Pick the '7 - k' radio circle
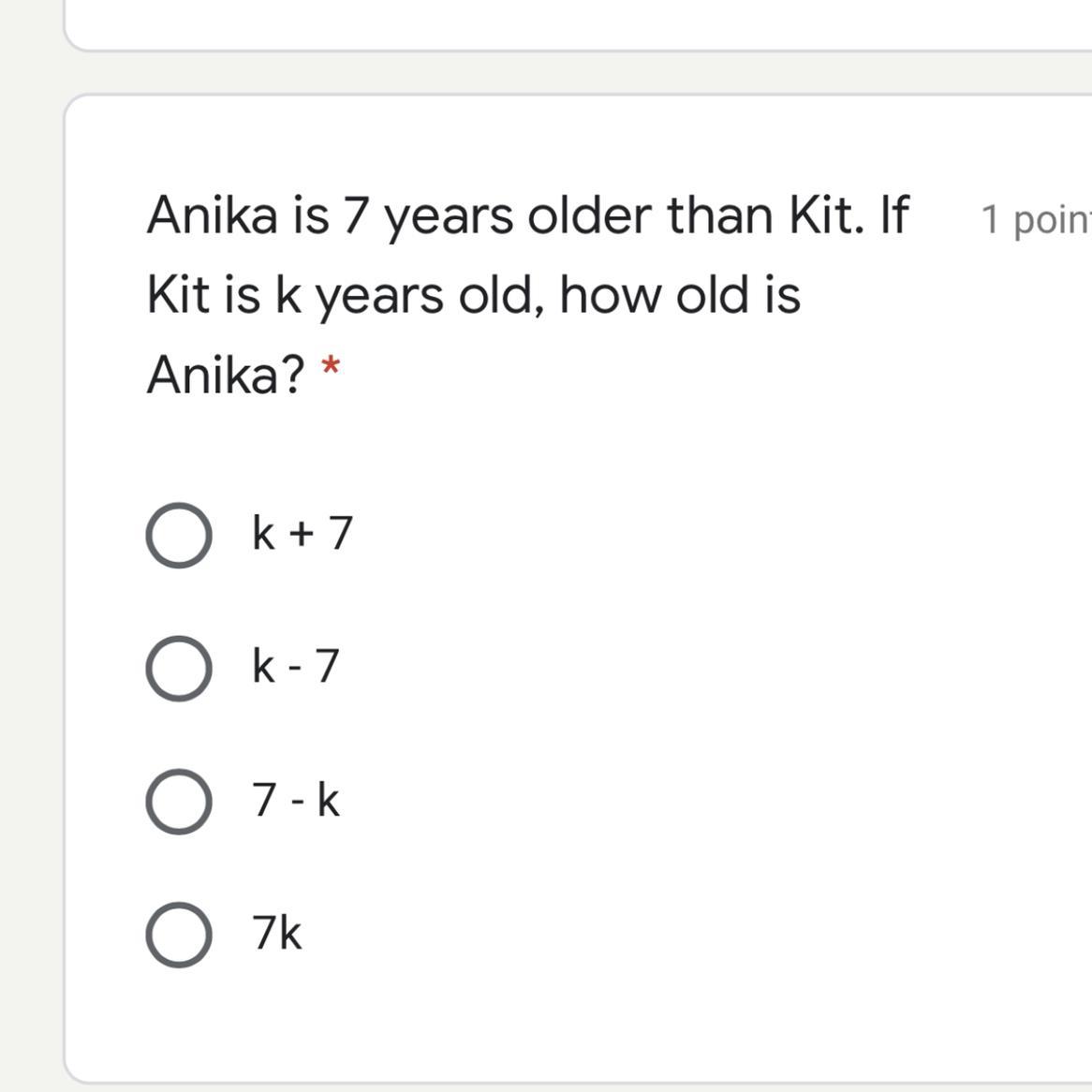 [x=178, y=801]
